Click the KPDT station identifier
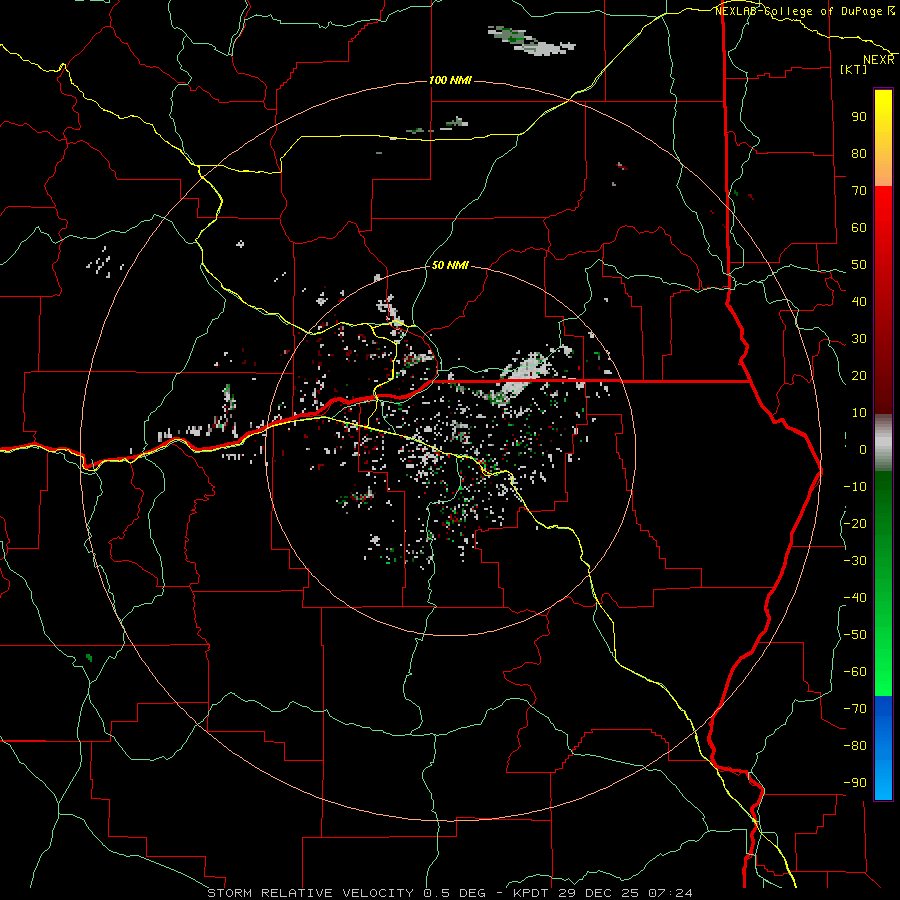 click(532, 893)
